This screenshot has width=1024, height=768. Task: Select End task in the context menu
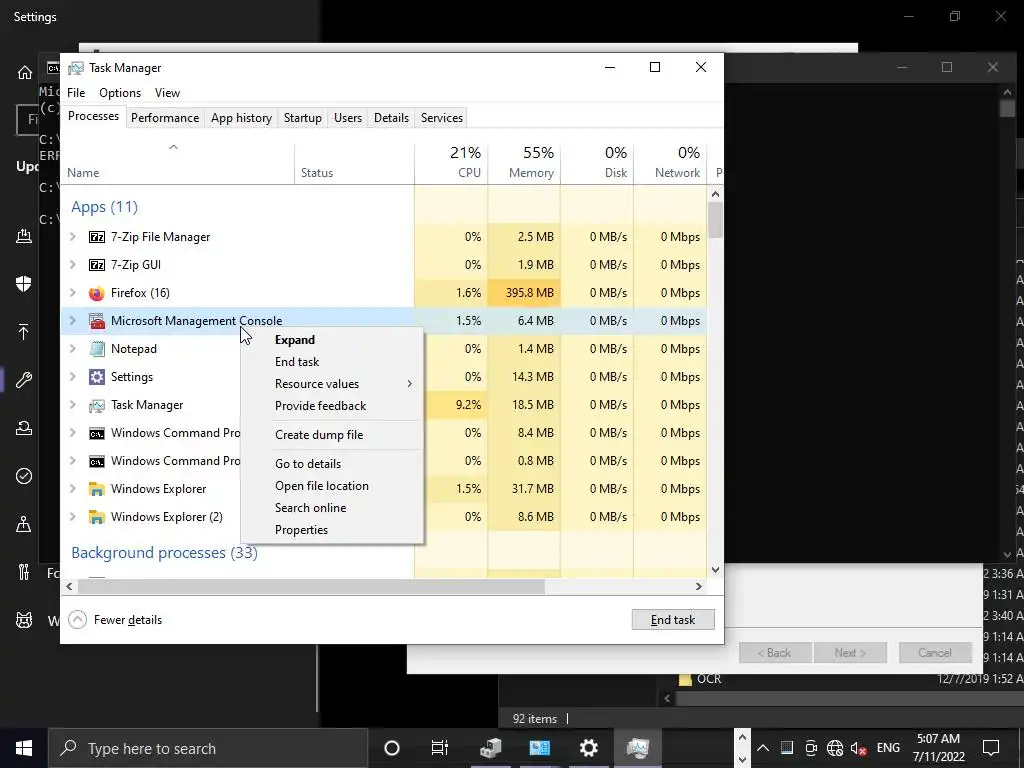tap(332, 362)
